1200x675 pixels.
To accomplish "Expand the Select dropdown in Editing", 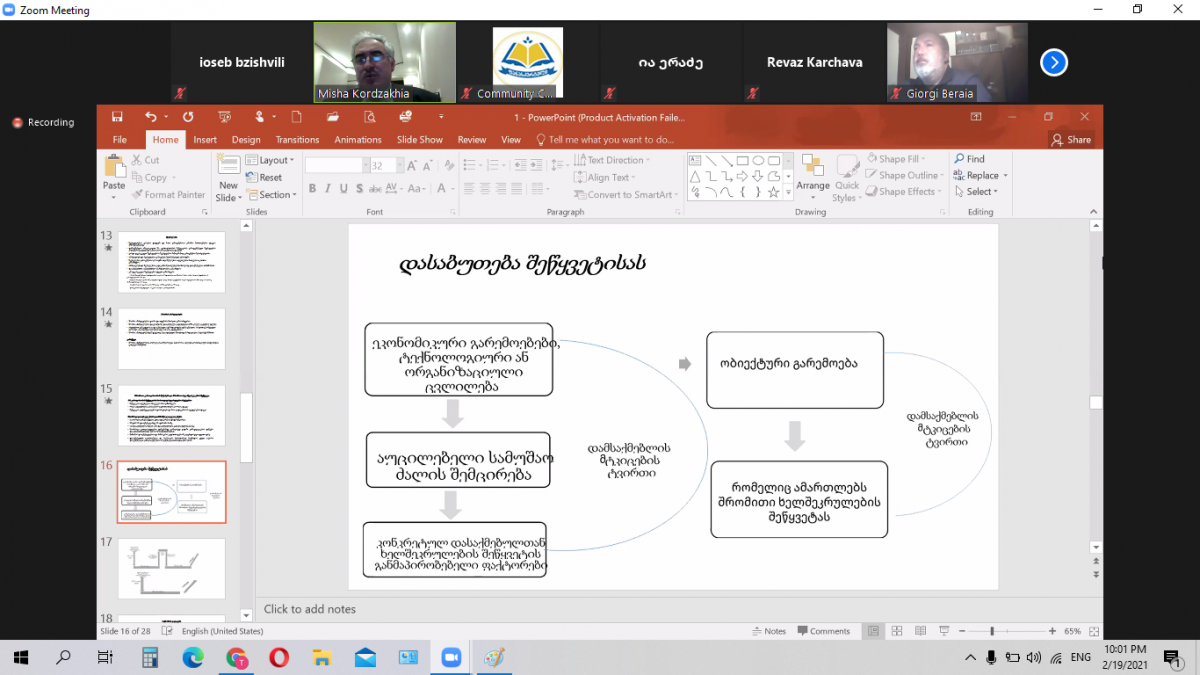I will pyautogui.click(x=975, y=192).
